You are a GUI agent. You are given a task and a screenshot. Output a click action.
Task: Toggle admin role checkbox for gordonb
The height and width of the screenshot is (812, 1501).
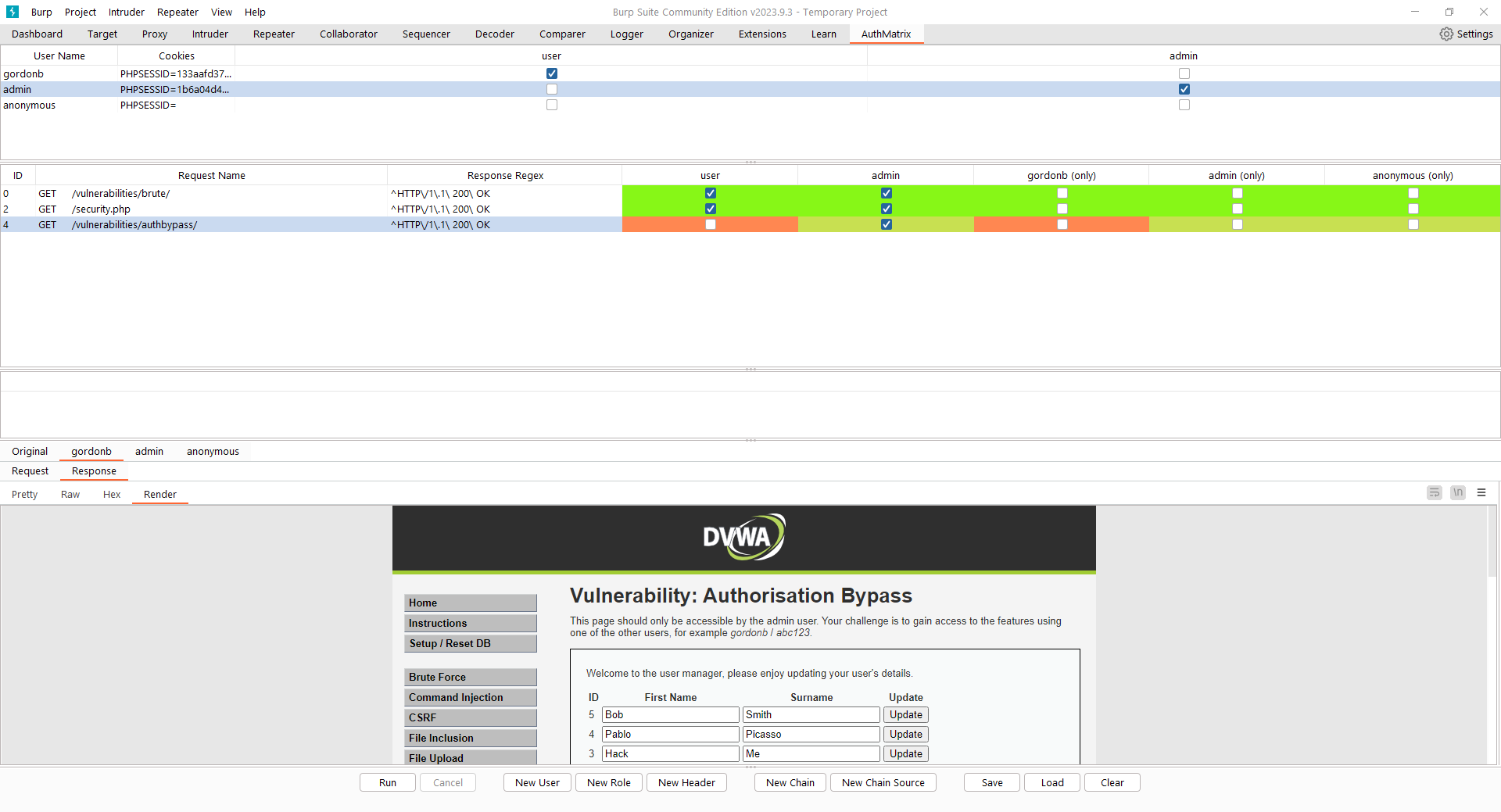point(1184,73)
